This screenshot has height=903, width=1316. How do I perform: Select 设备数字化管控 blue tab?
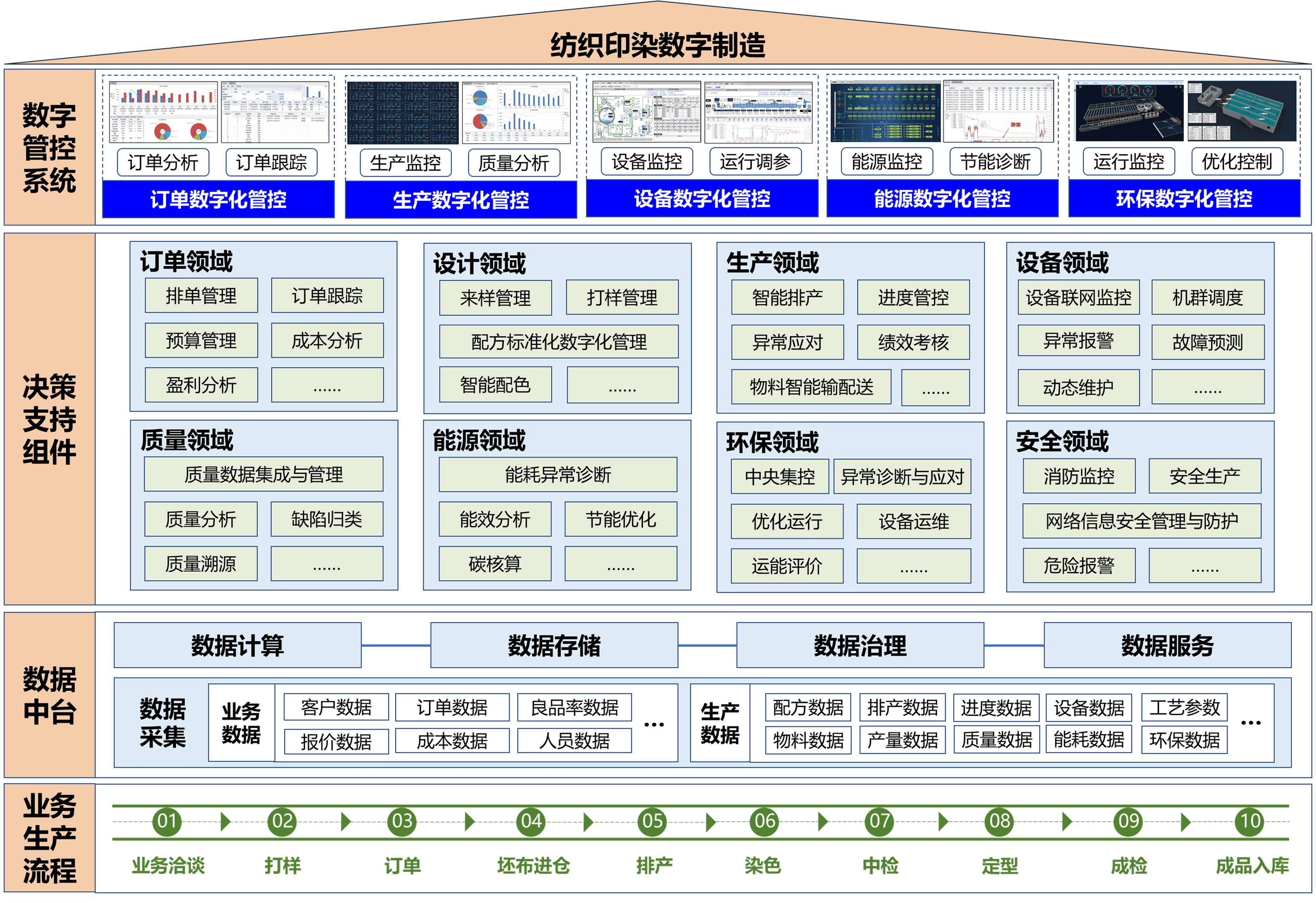pos(702,199)
